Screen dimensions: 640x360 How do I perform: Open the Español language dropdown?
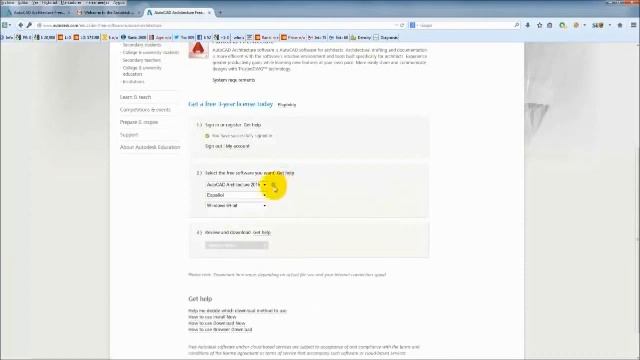(x=236, y=195)
